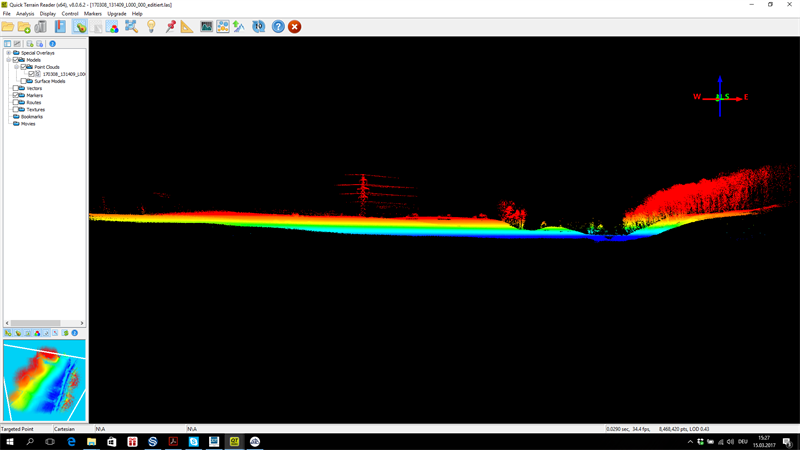Click right arrow of tree horizontal scrollbar

pyautogui.click(x=82, y=323)
